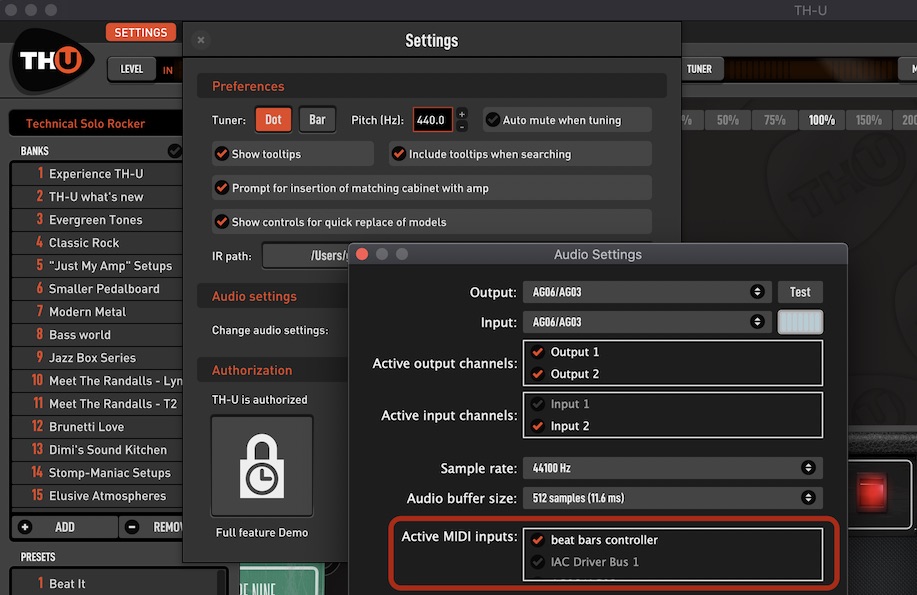
Task: Click the plus icon beside ADD
Action: pos(25,527)
